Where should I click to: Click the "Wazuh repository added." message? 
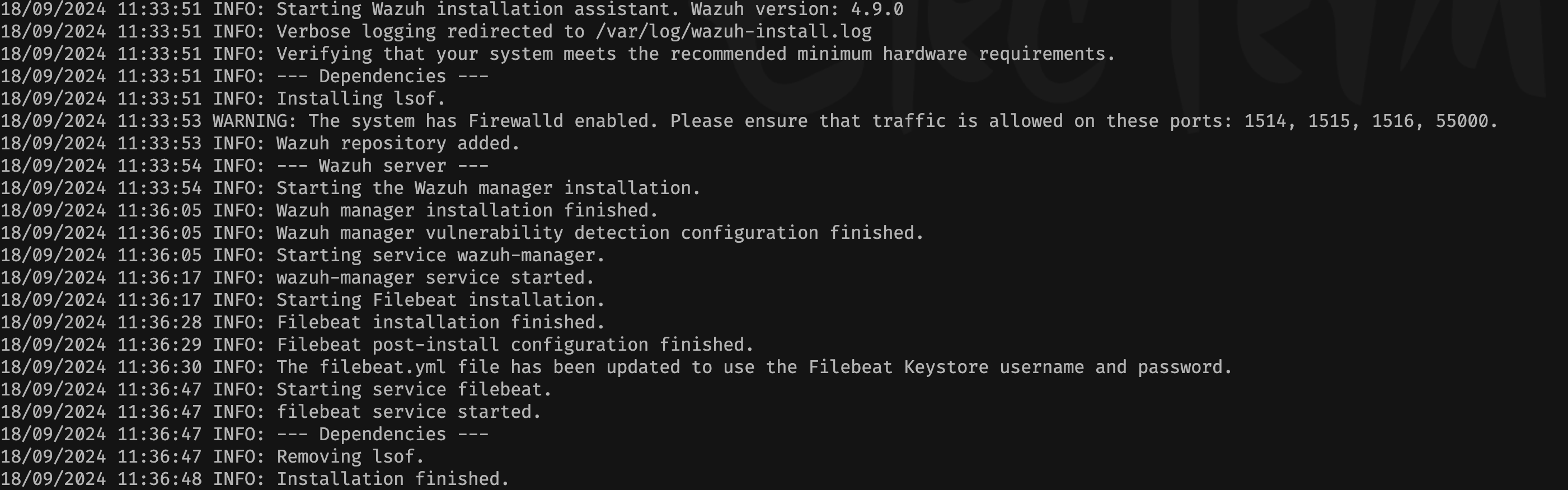(x=398, y=144)
